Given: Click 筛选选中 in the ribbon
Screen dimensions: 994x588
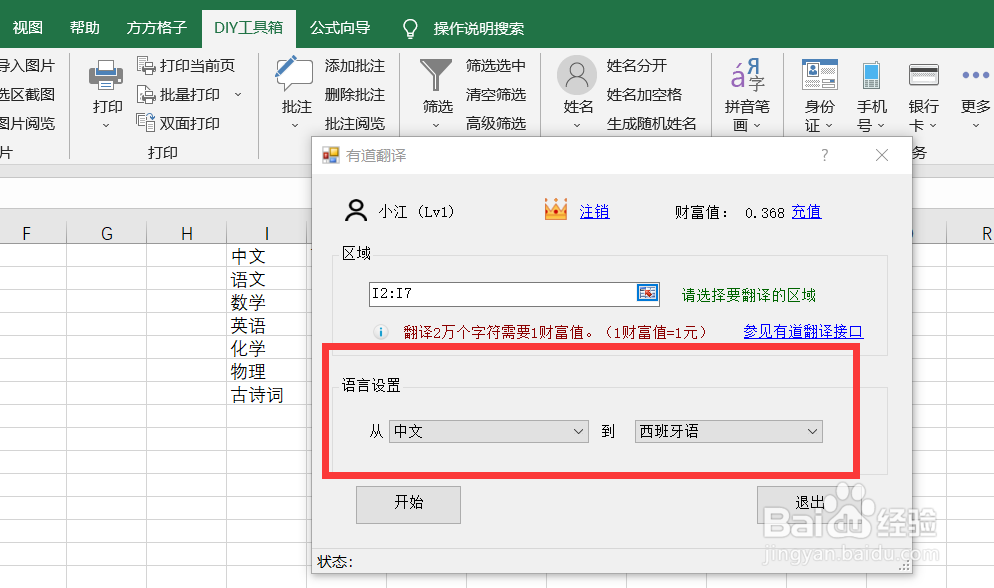Looking at the screenshot, I should (496, 66).
